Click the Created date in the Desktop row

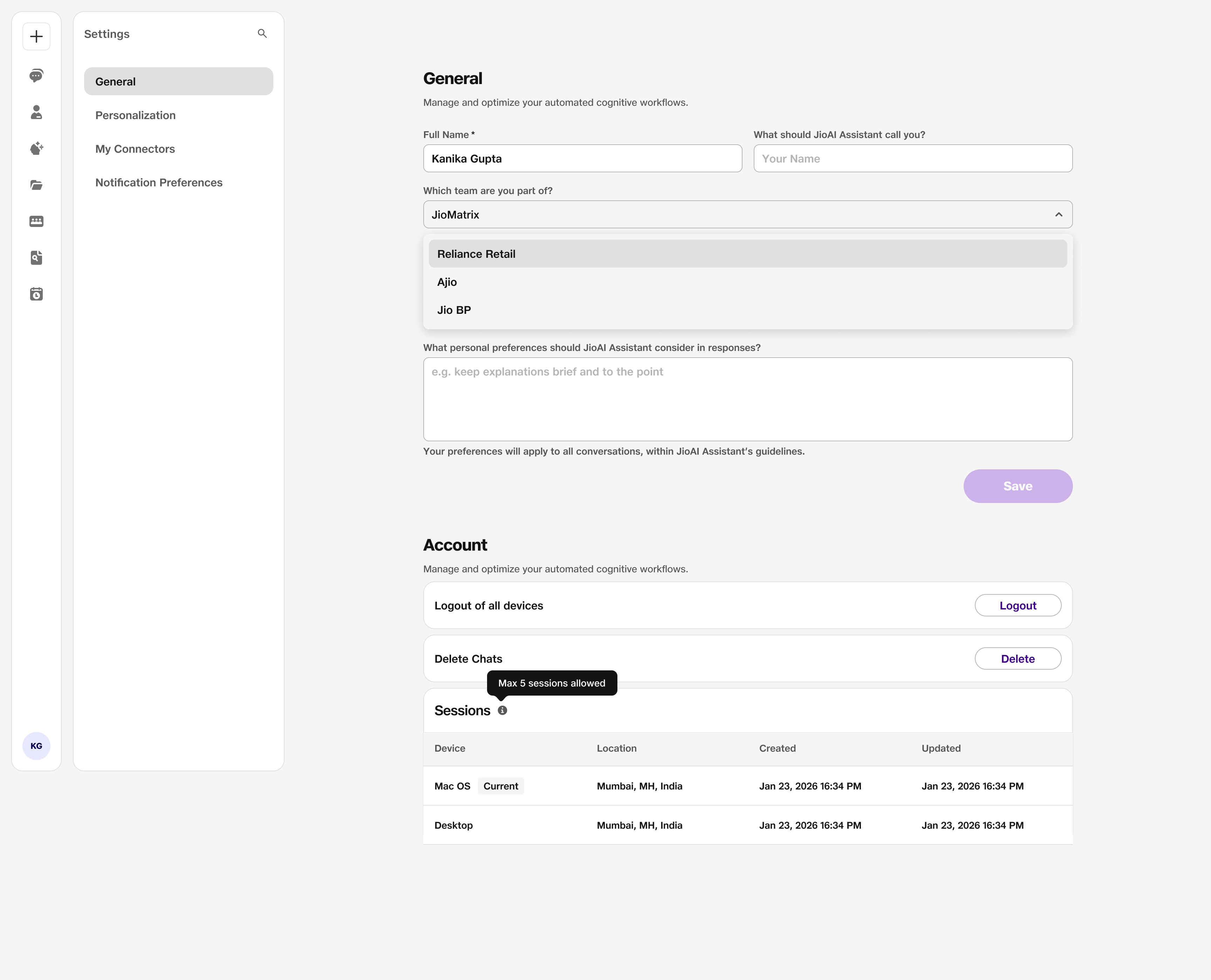tap(810, 825)
